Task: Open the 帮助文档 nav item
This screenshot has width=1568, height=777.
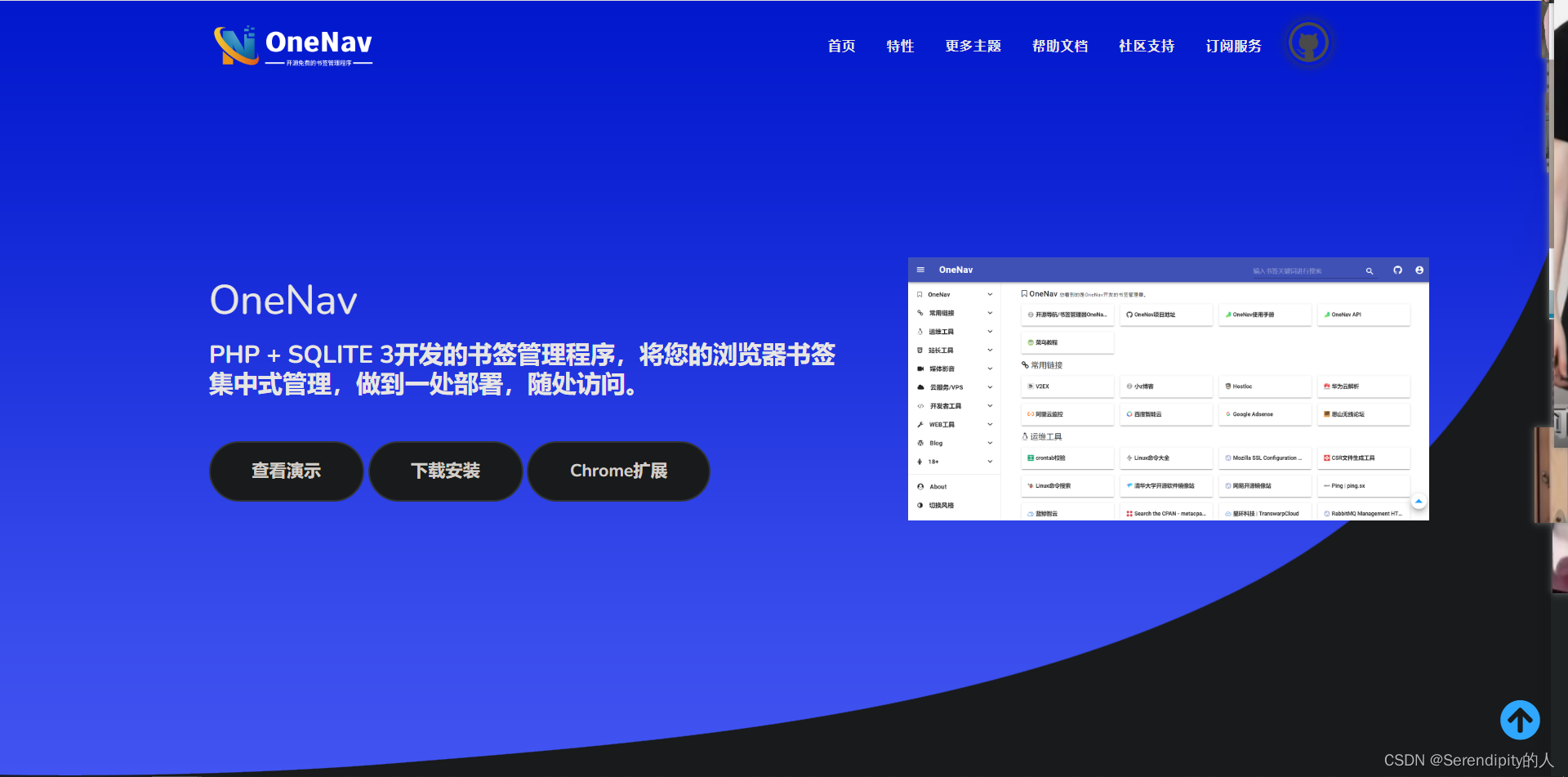Action: pos(1060,46)
